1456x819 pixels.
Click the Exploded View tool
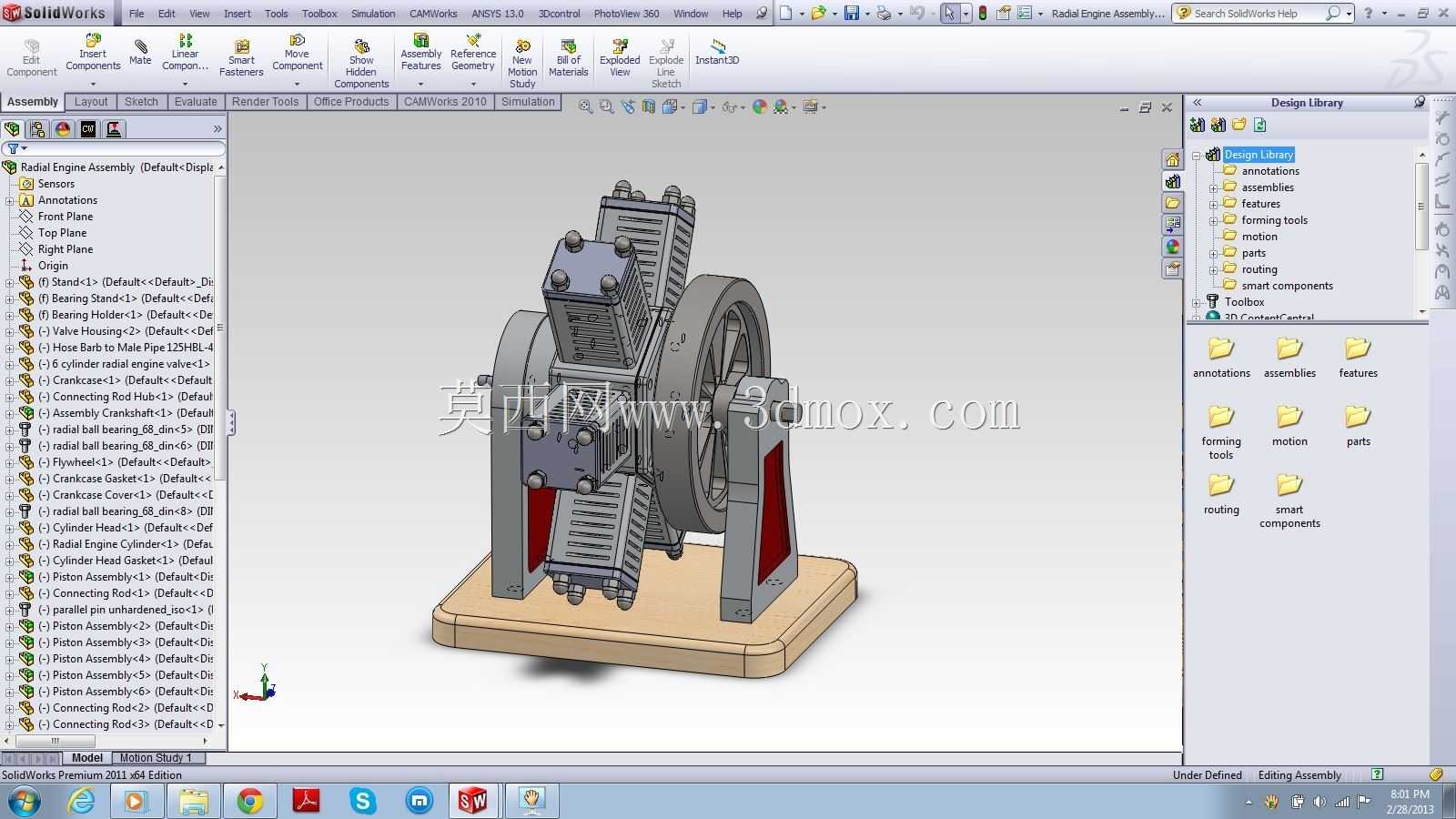click(x=620, y=58)
